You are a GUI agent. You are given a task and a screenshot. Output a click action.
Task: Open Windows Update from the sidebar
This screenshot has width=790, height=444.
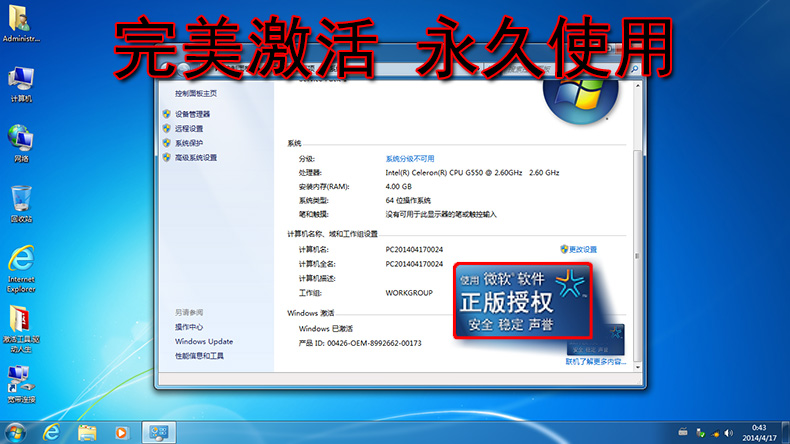(x=203, y=341)
